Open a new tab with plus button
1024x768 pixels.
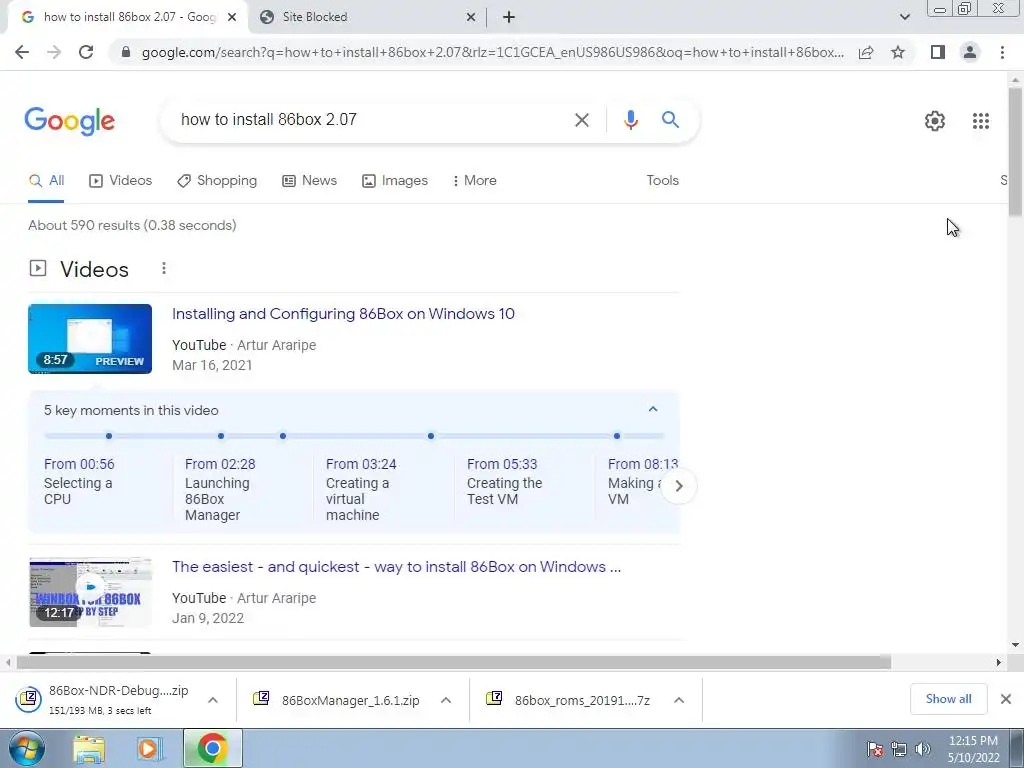click(509, 17)
